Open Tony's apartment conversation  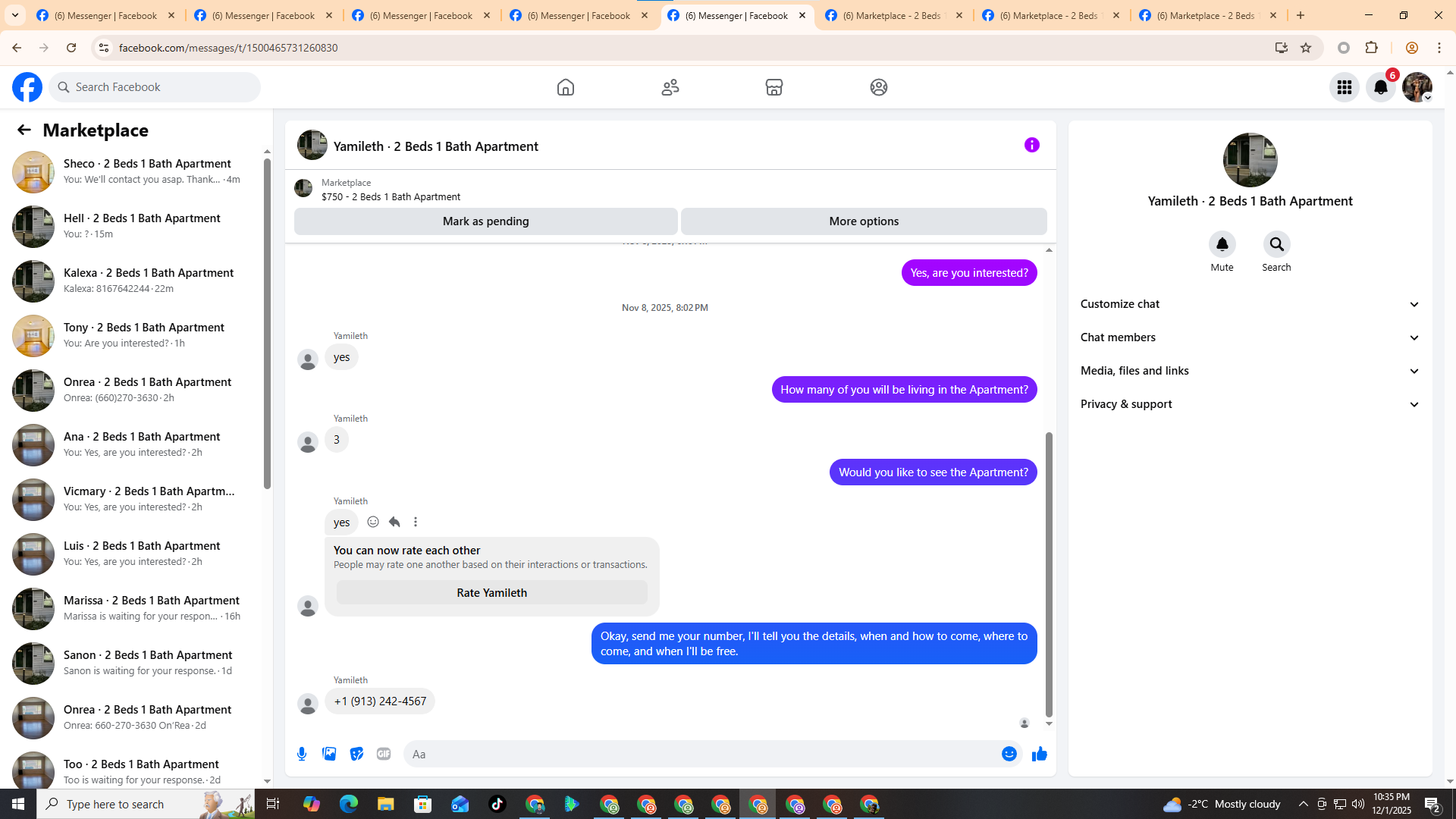click(x=133, y=335)
